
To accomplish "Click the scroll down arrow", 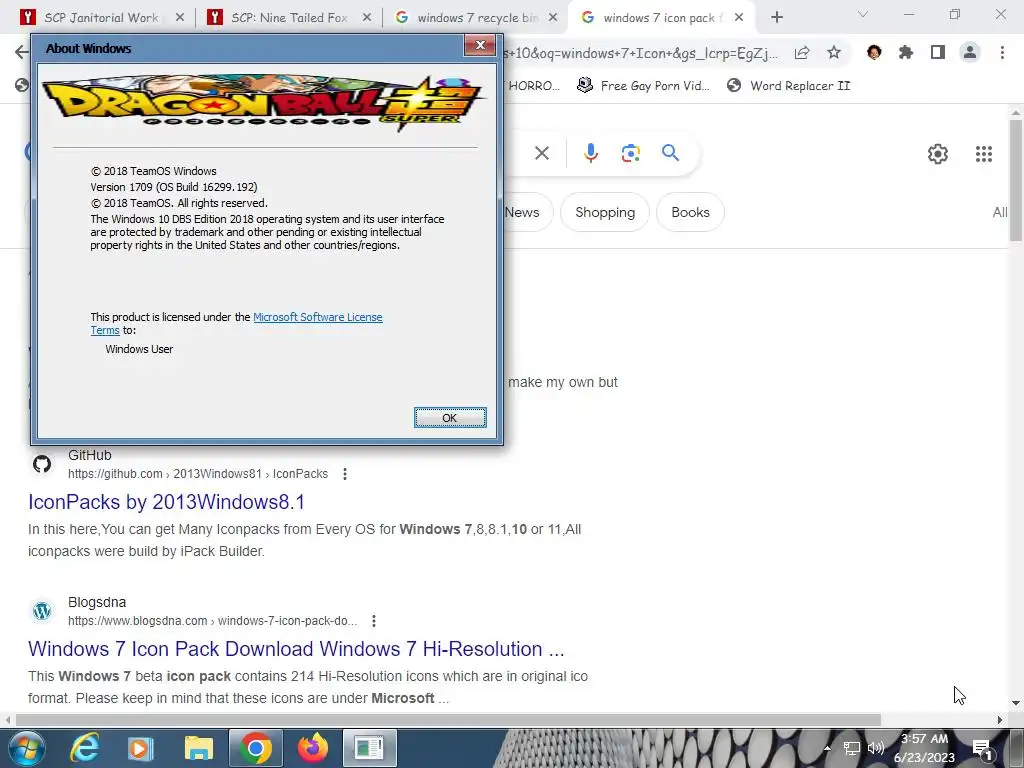I will point(1016,703).
